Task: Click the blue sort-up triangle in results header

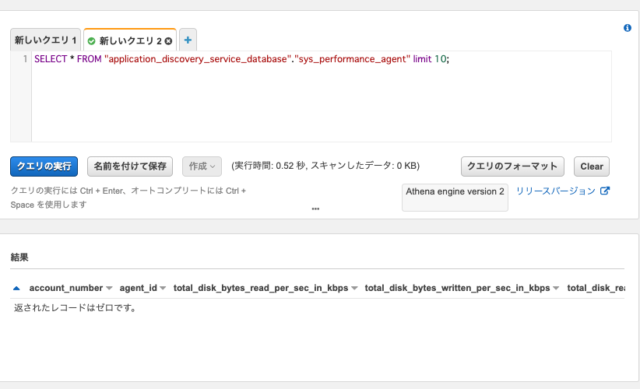Action: click(16, 288)
